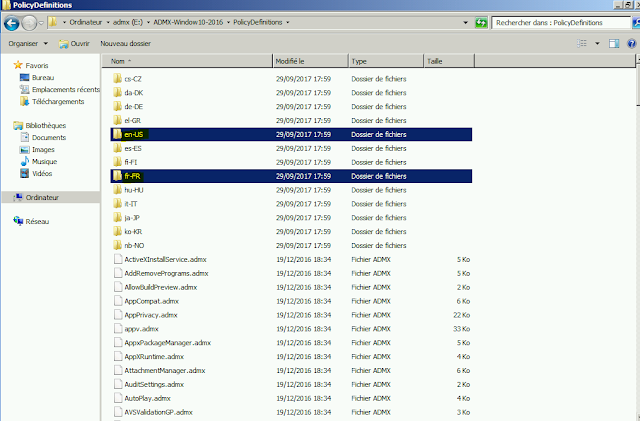This screenshot has width=640, height=421.
Task: Click the AuditSettings.admx file name
Action: coord(154,384)
